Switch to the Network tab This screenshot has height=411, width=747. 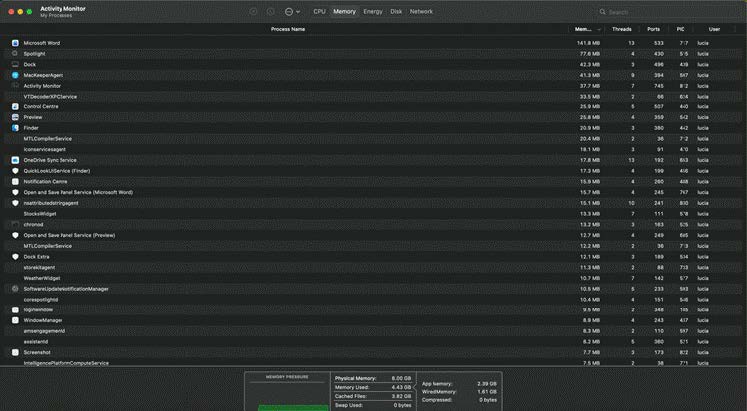tap(422, 11)
